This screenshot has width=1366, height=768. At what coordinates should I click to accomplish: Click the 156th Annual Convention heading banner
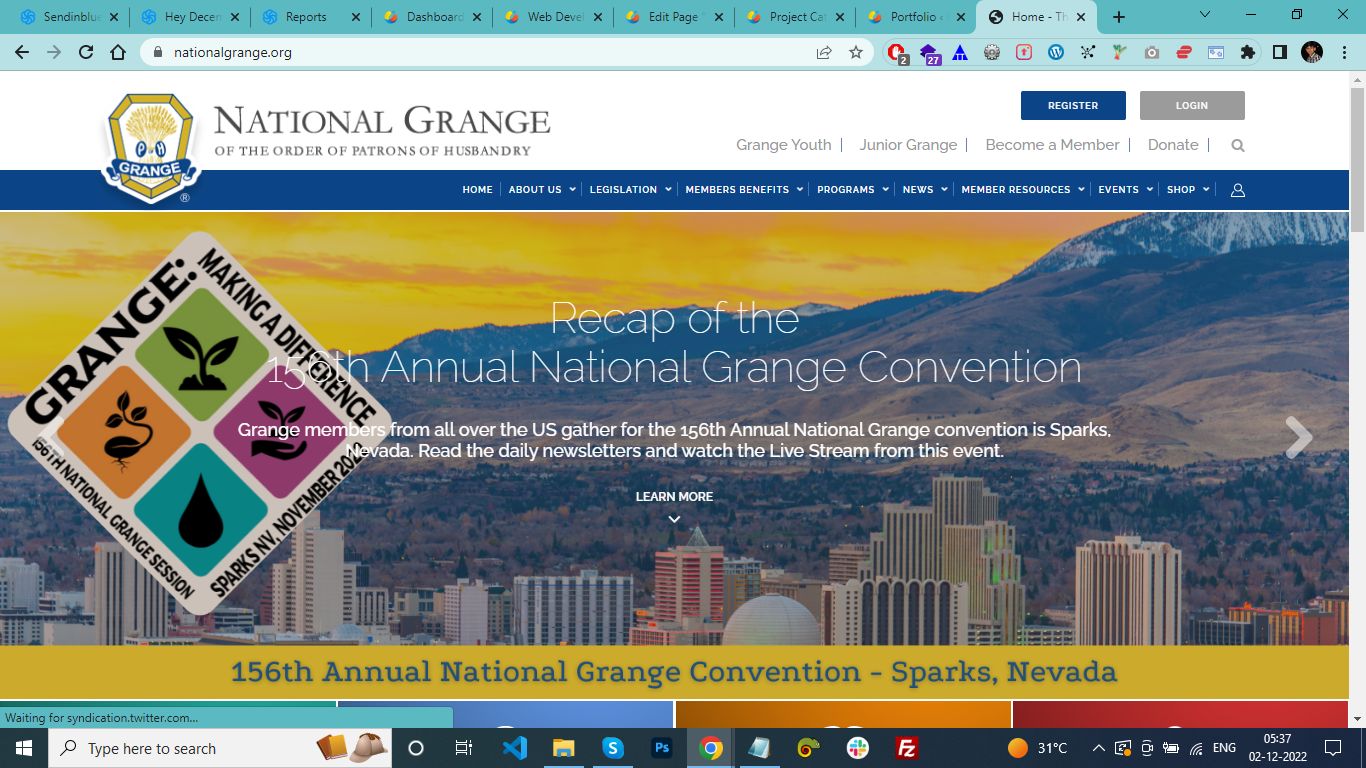pos(674,672)
